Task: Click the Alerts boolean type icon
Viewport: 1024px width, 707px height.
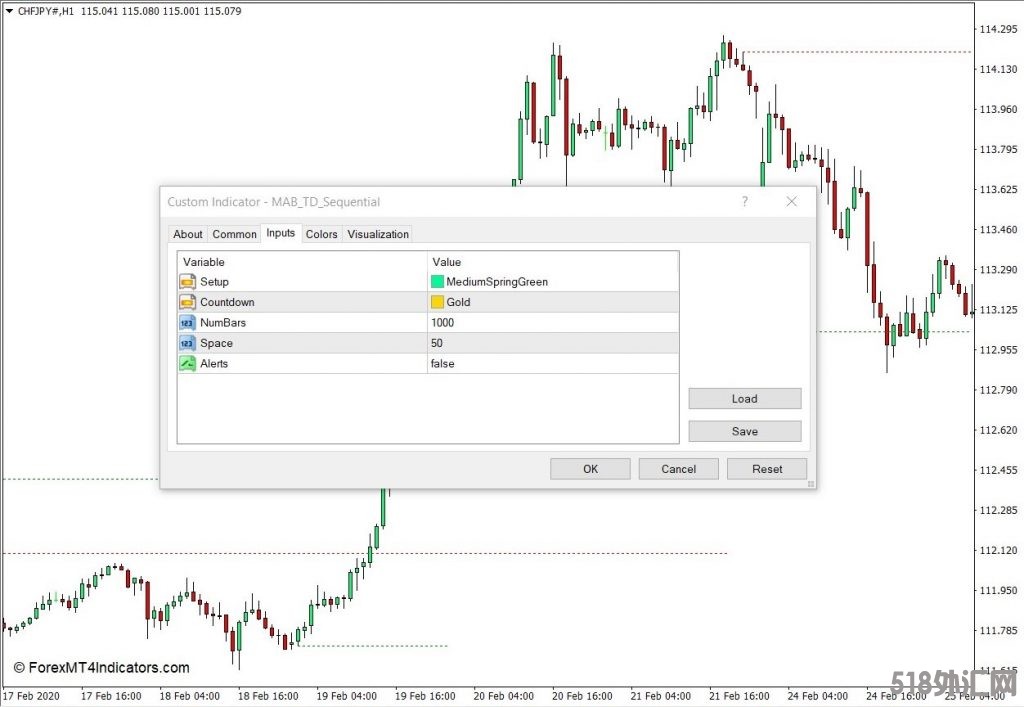Action: point(188,364)
